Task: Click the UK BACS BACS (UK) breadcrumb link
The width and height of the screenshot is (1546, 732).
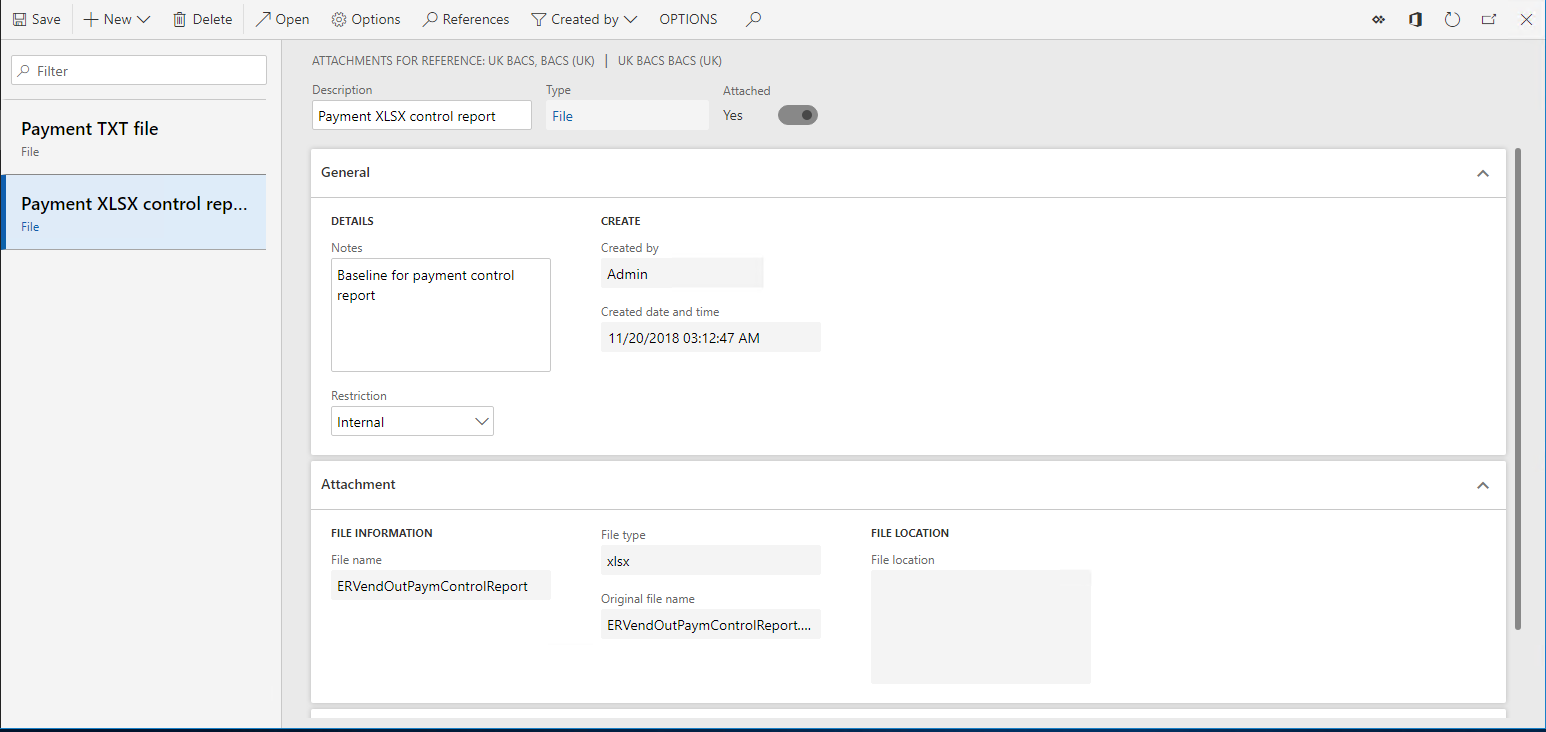Action: [x=669, y=60]
